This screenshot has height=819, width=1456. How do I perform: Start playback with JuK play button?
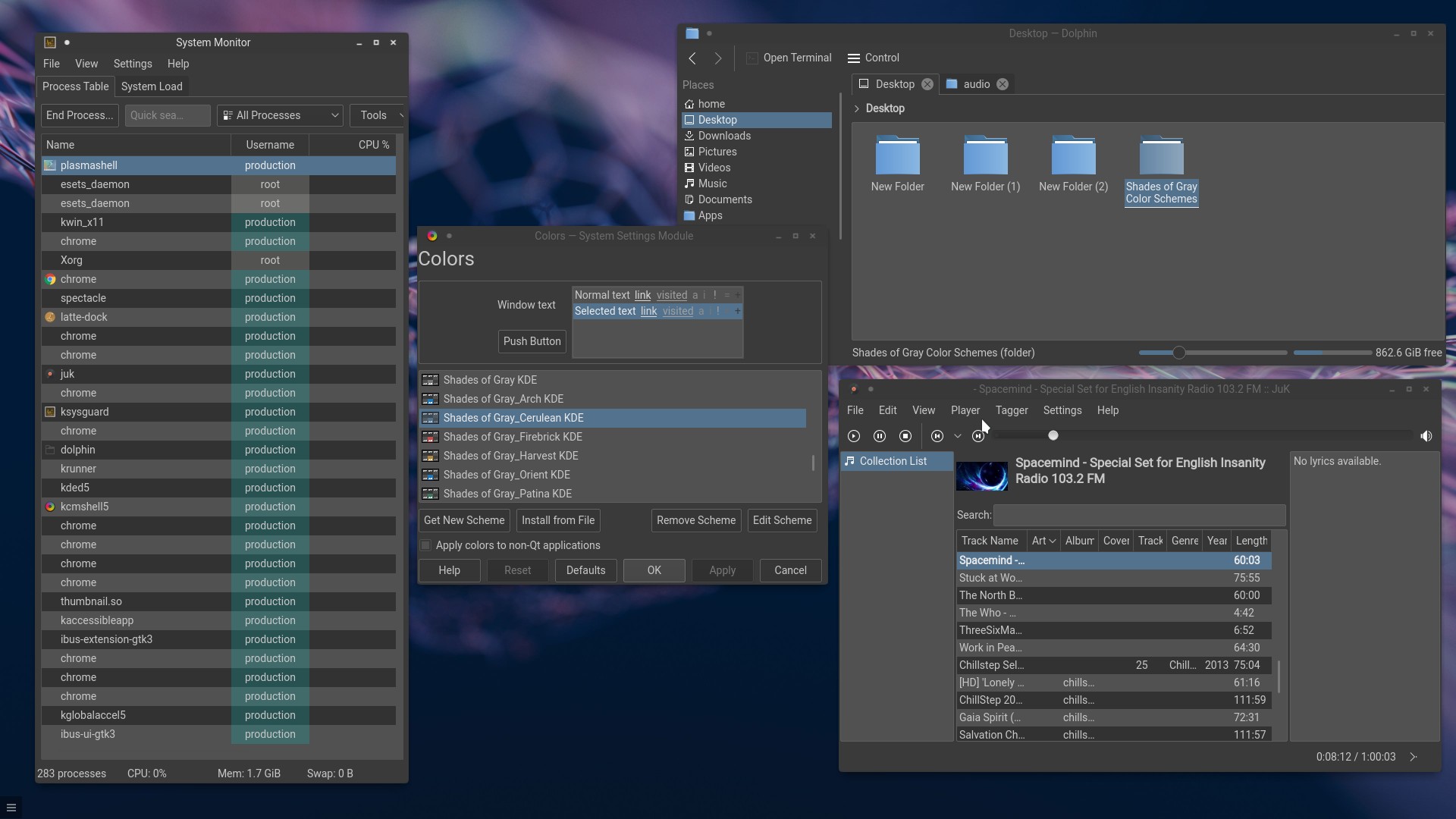854,436
